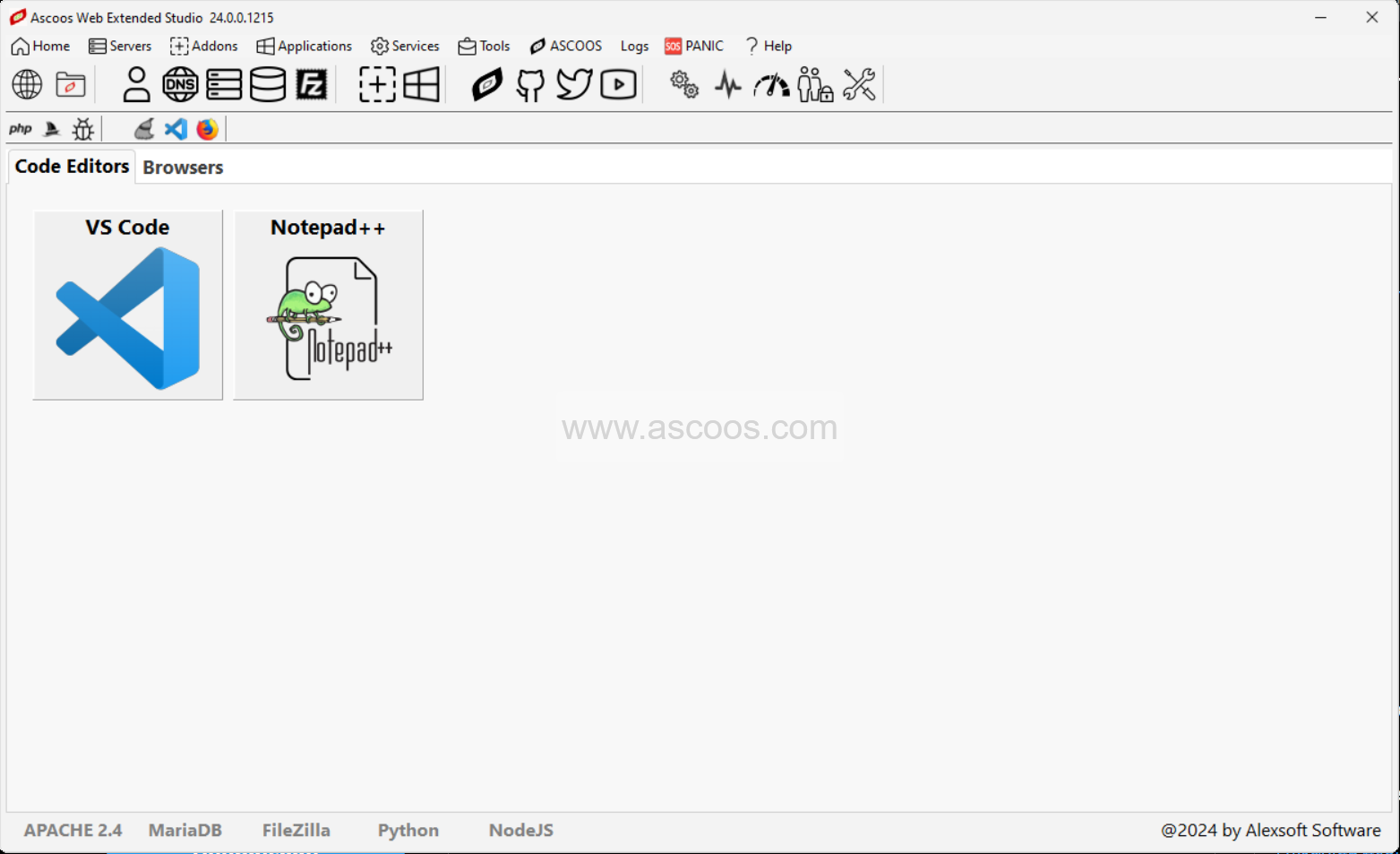Click the globe web icon in toolbar
1400x854 pixels.
(27, 84)
